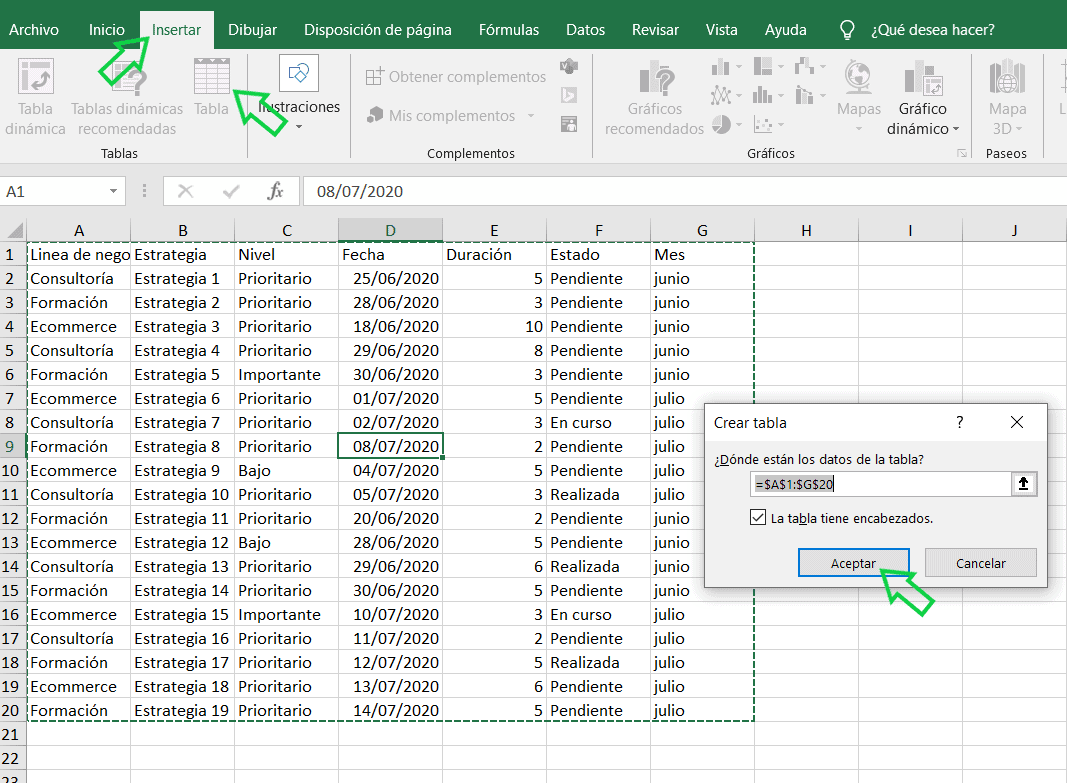Open the Revisar tab

(x=655, y=30)
